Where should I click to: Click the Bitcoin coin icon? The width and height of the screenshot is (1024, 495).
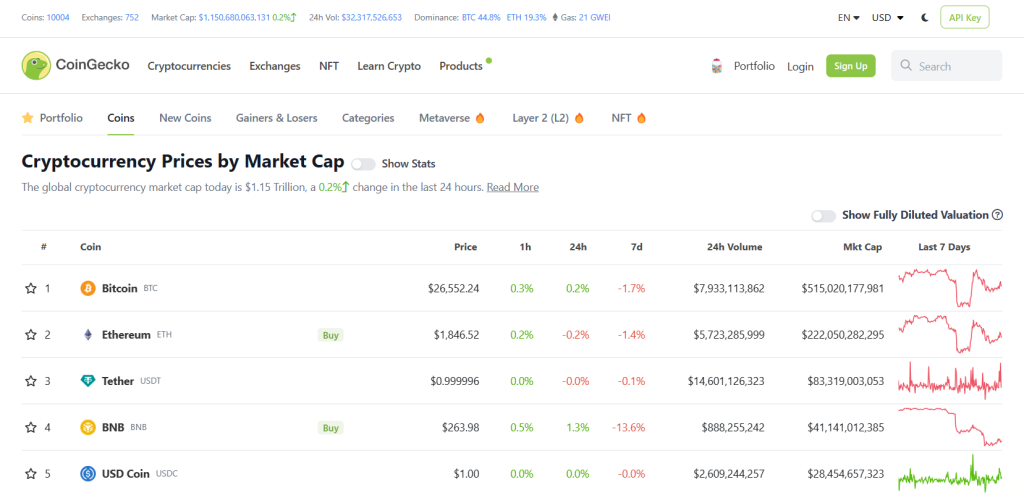coord(88,288)
